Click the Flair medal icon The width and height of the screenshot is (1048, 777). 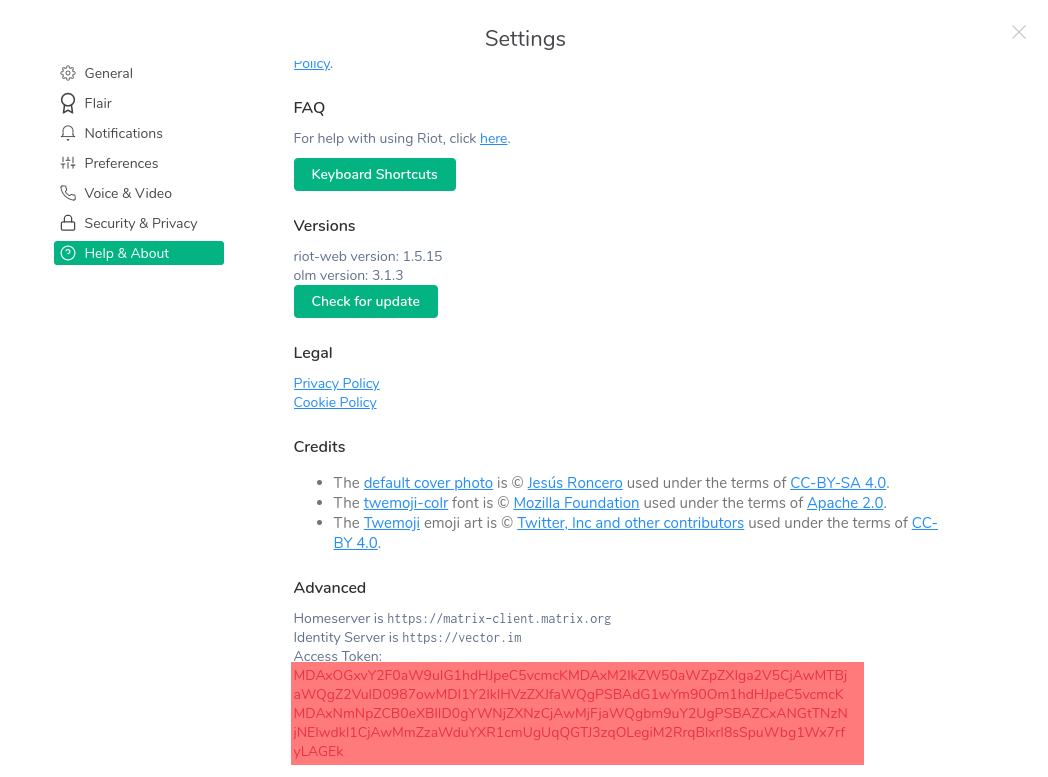pyautogui.click(x=68, y=103)
